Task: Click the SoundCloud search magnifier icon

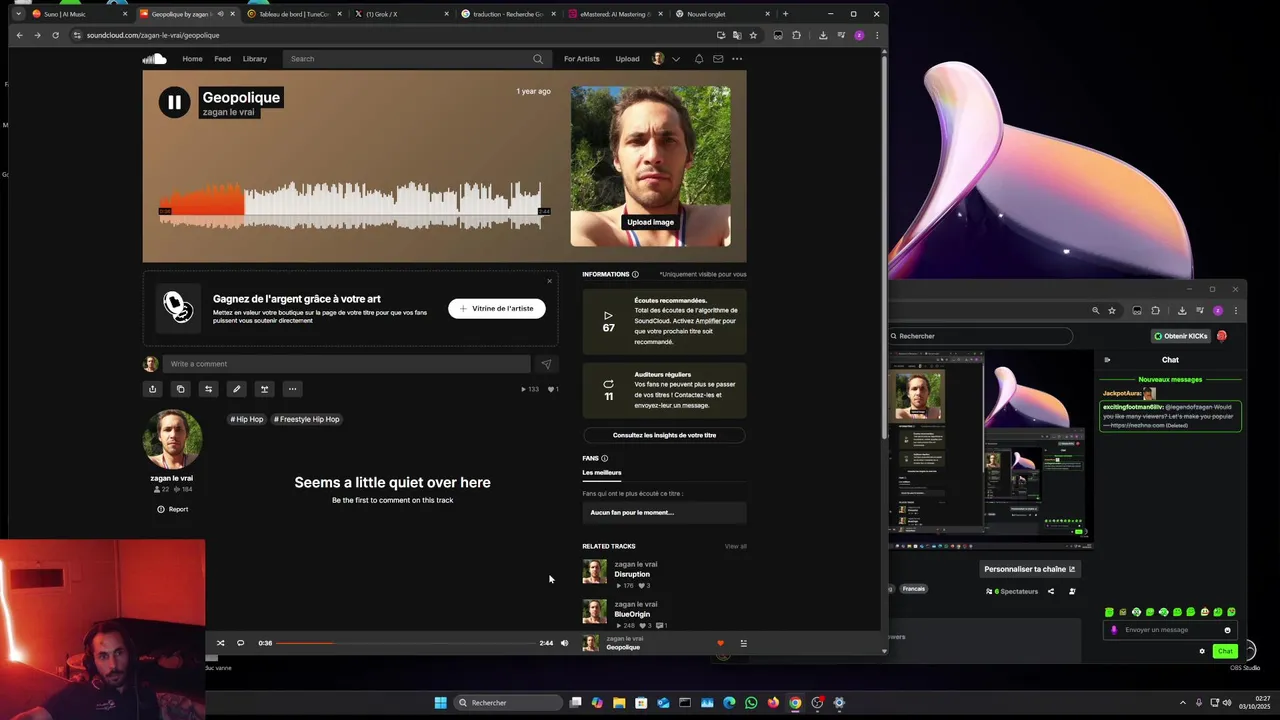Action: [x=538, y=59]
